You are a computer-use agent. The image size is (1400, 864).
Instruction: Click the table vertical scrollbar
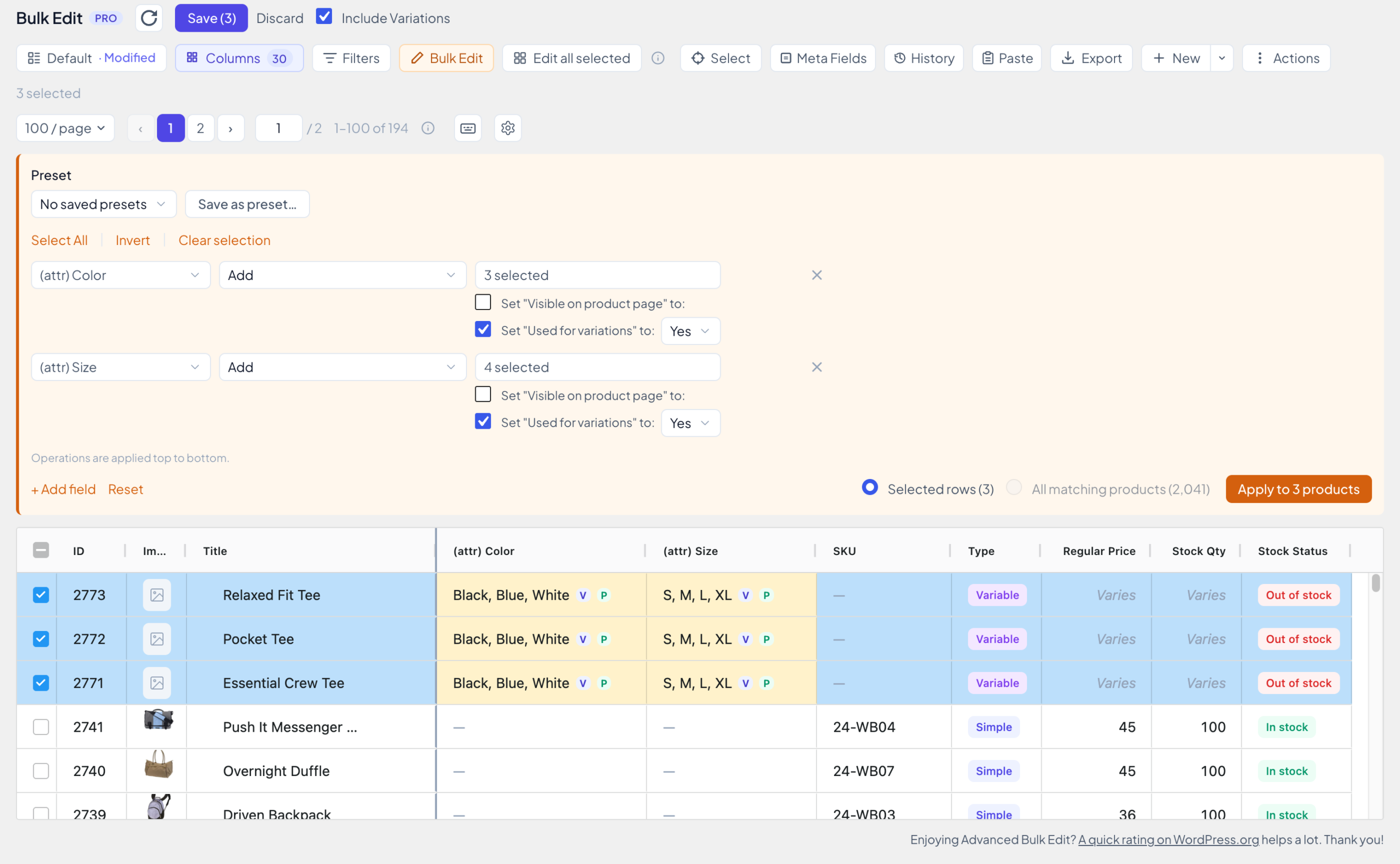(x=1375, y=583)
